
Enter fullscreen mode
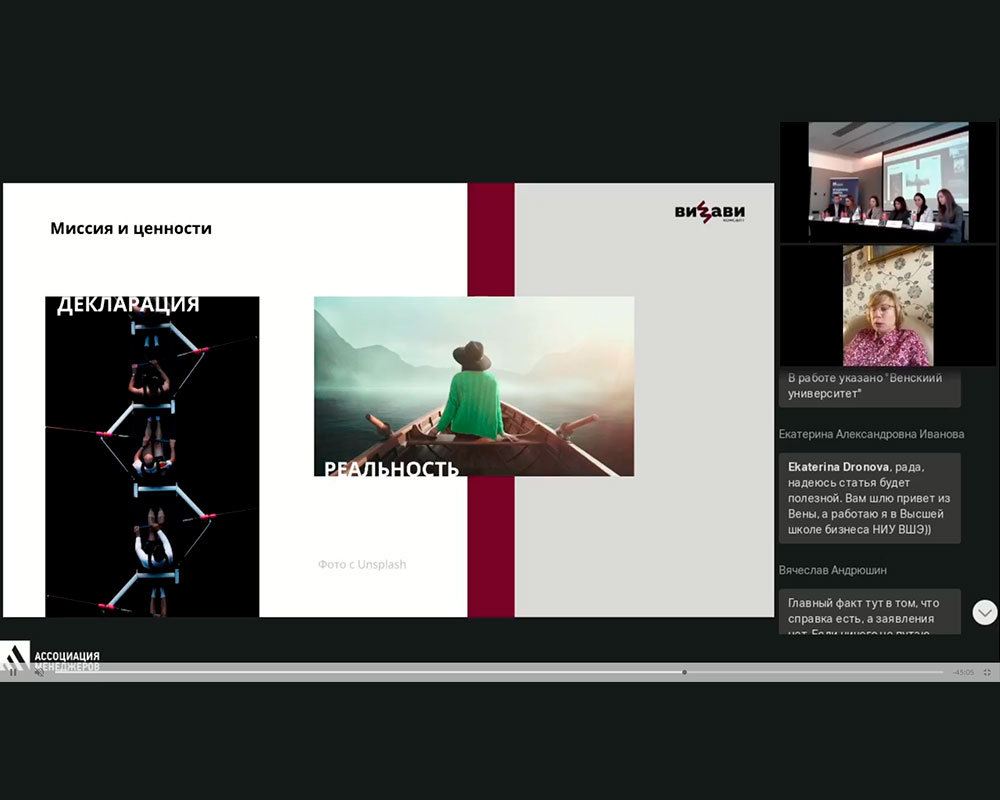coord(987,672)
